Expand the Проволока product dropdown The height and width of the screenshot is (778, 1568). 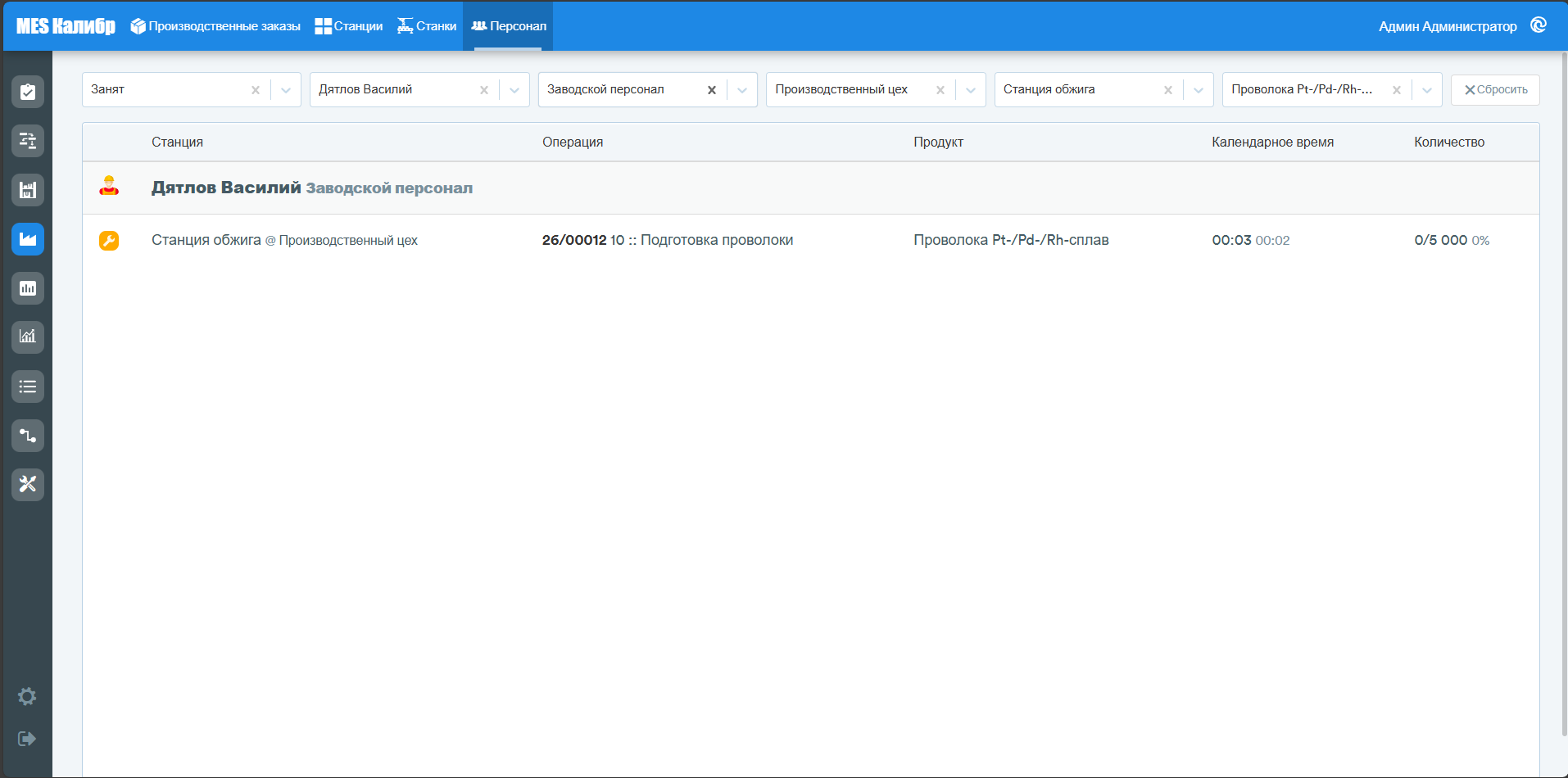click(1427, 90)
